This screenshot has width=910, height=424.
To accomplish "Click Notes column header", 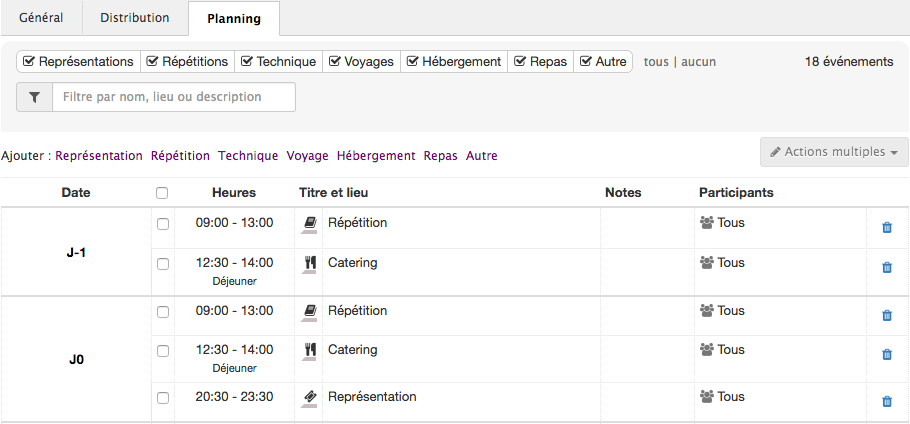I will pos(623,193).
